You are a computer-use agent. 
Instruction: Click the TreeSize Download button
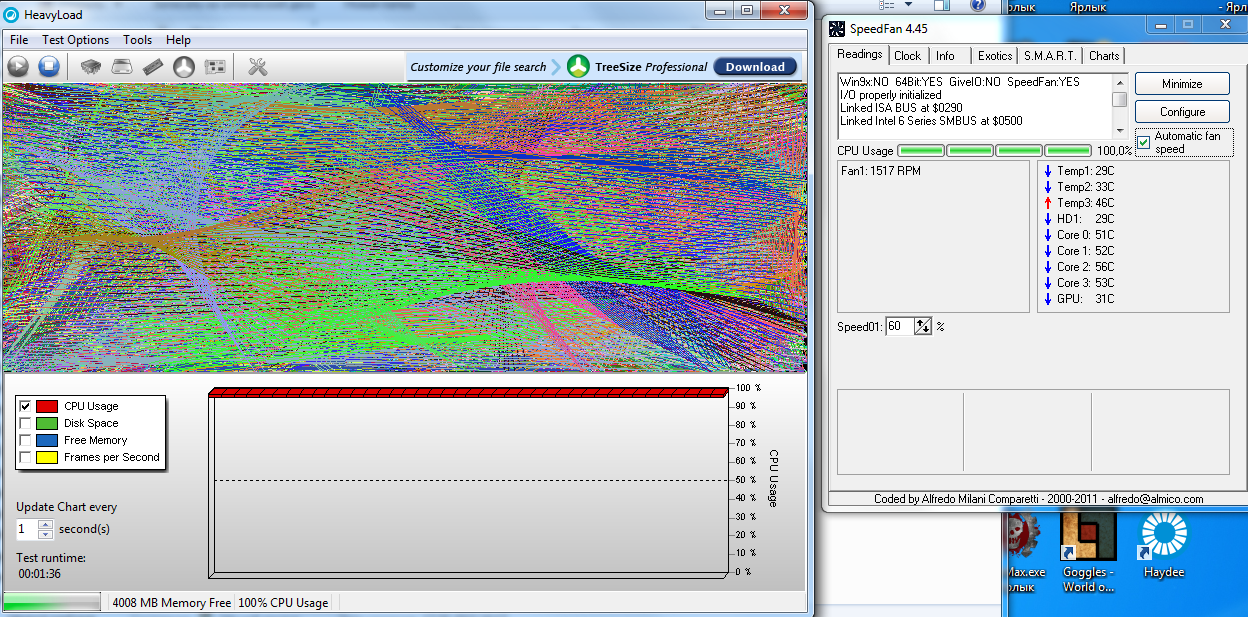point(755,67)
